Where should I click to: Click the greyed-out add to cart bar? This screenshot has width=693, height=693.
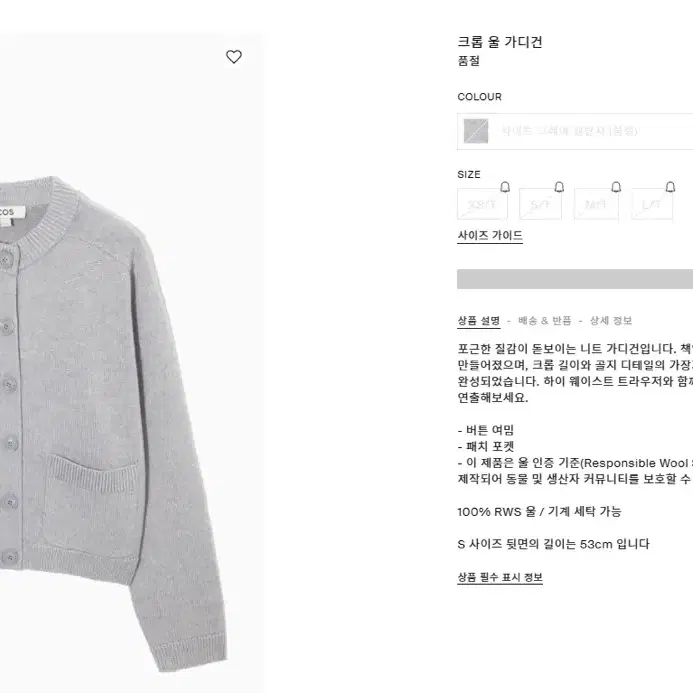[575, 279]
